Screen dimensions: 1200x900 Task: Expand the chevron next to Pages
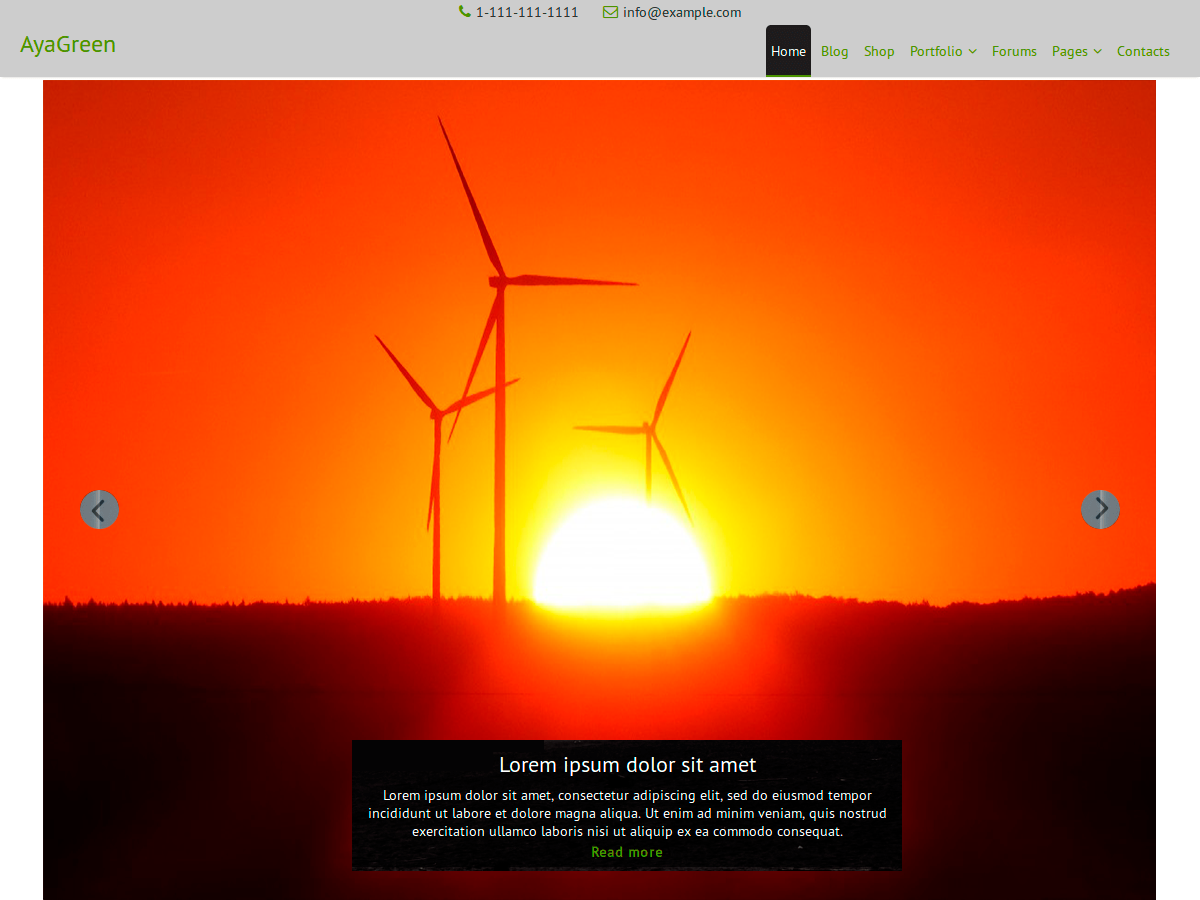pos(1098,52)
